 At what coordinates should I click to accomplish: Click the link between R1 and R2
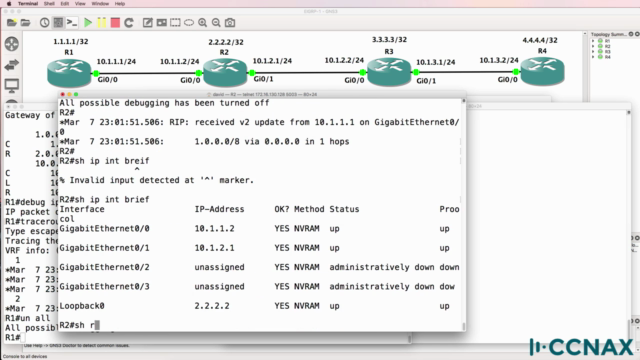[147, 73]
